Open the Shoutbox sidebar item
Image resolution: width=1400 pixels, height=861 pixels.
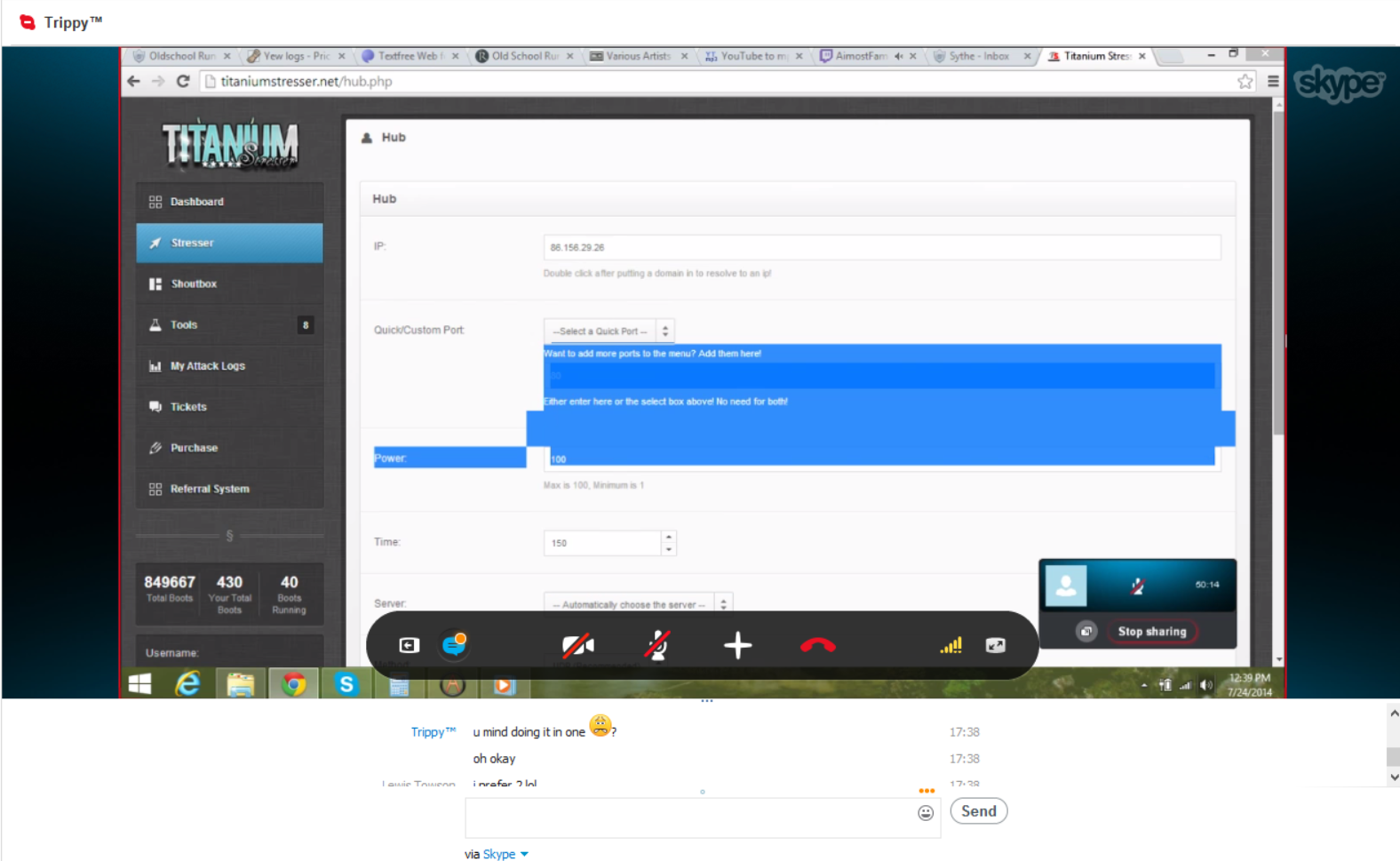[229, 284]
